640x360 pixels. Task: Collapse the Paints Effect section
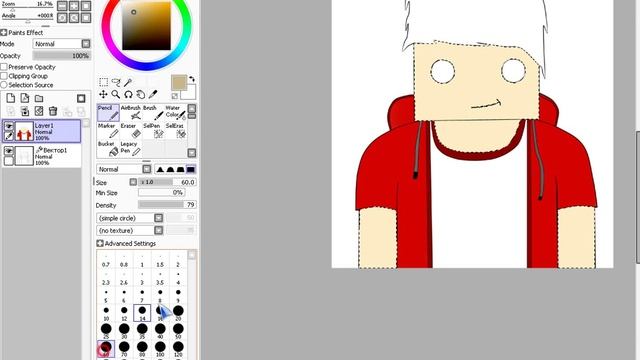point(4,32)
